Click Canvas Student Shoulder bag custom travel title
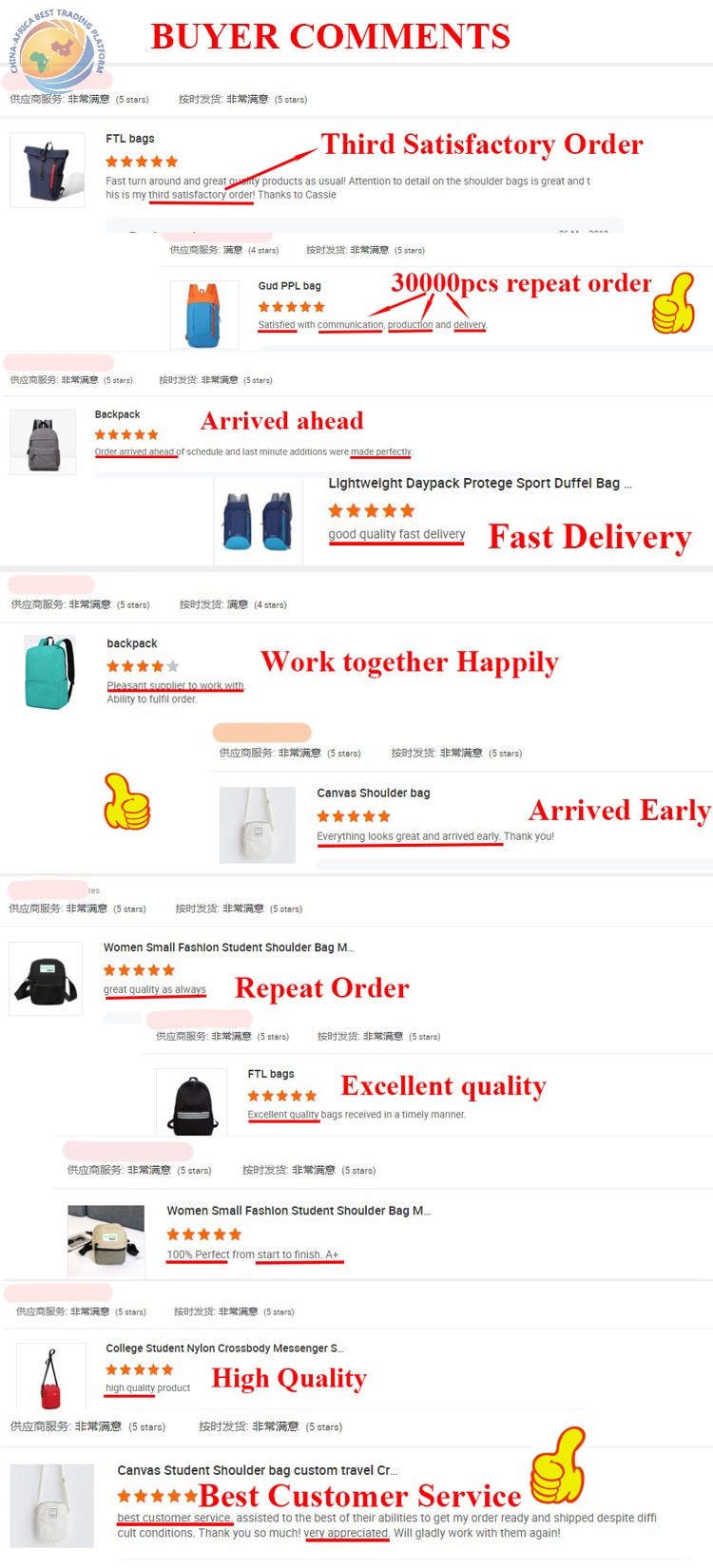The image size is (713, 1568). [258, 1470]
